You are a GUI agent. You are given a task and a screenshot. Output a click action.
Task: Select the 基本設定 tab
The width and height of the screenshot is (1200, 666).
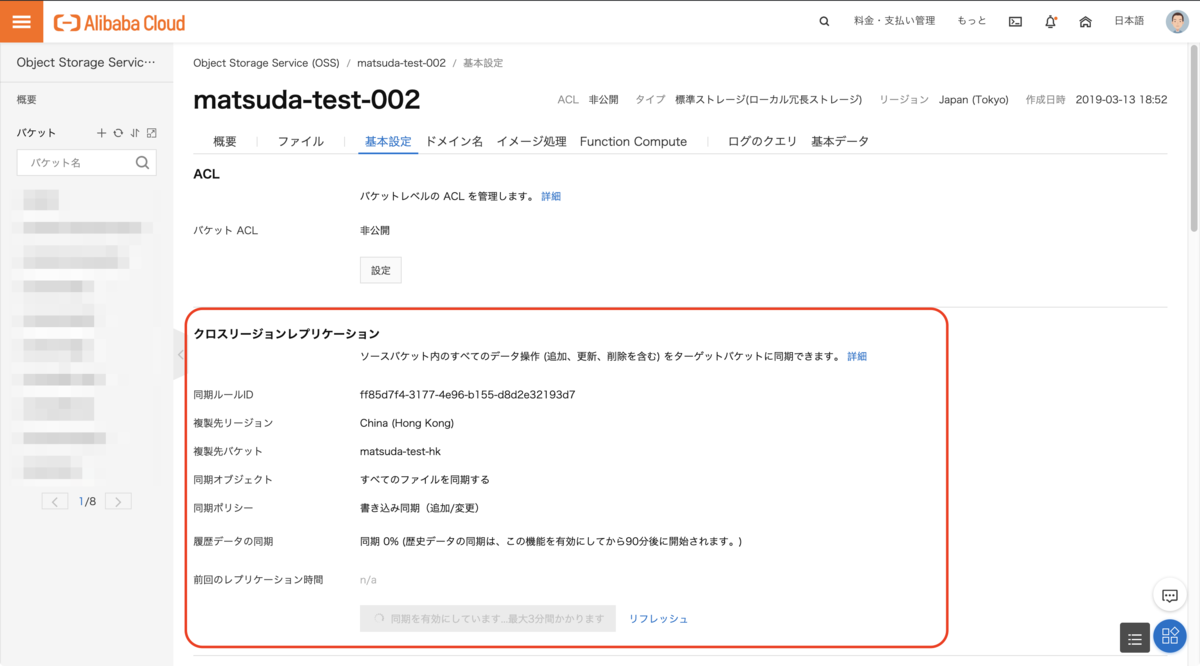pos(388,142)
